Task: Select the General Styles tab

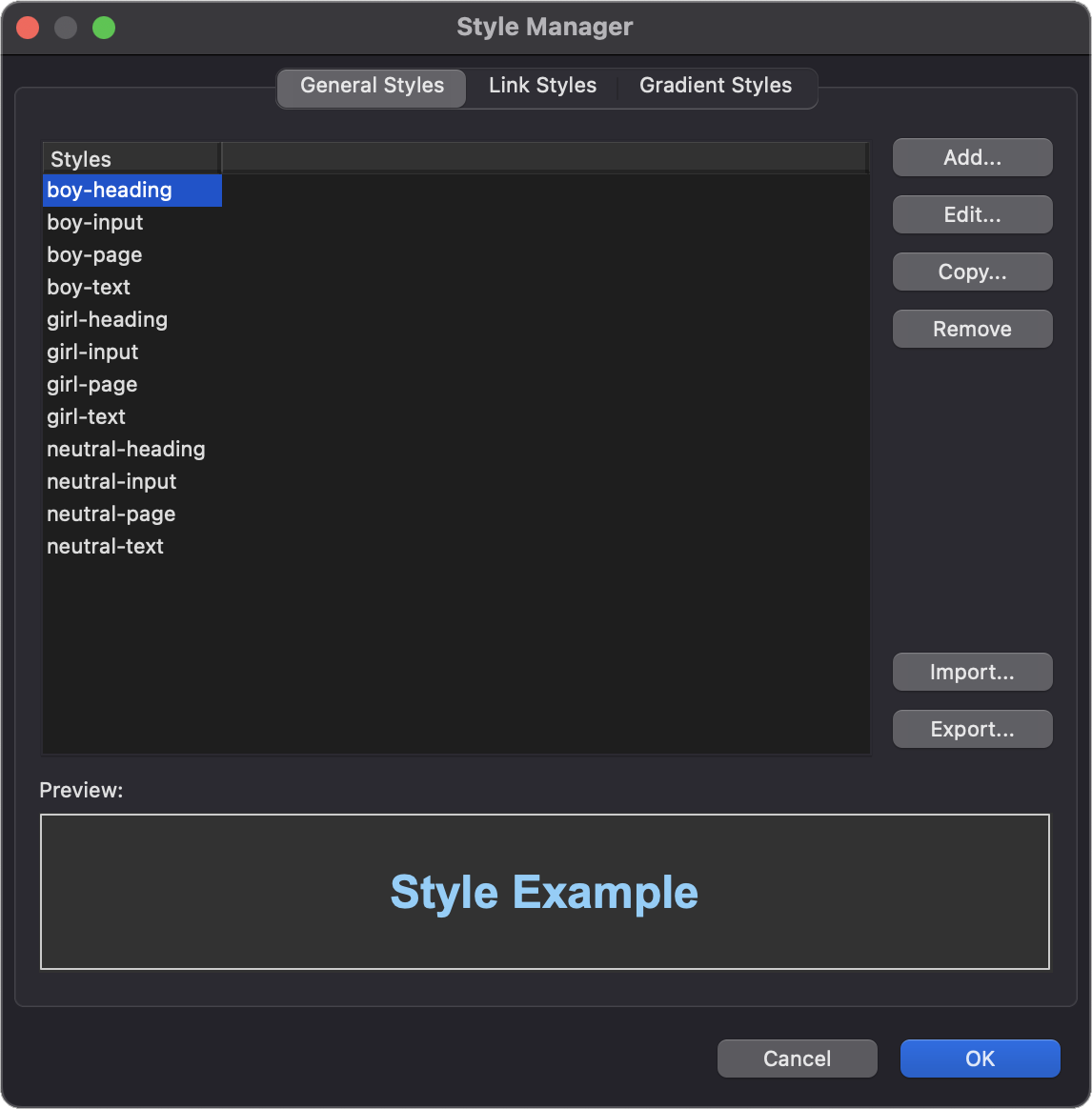Action: click(x=372, y=86)
